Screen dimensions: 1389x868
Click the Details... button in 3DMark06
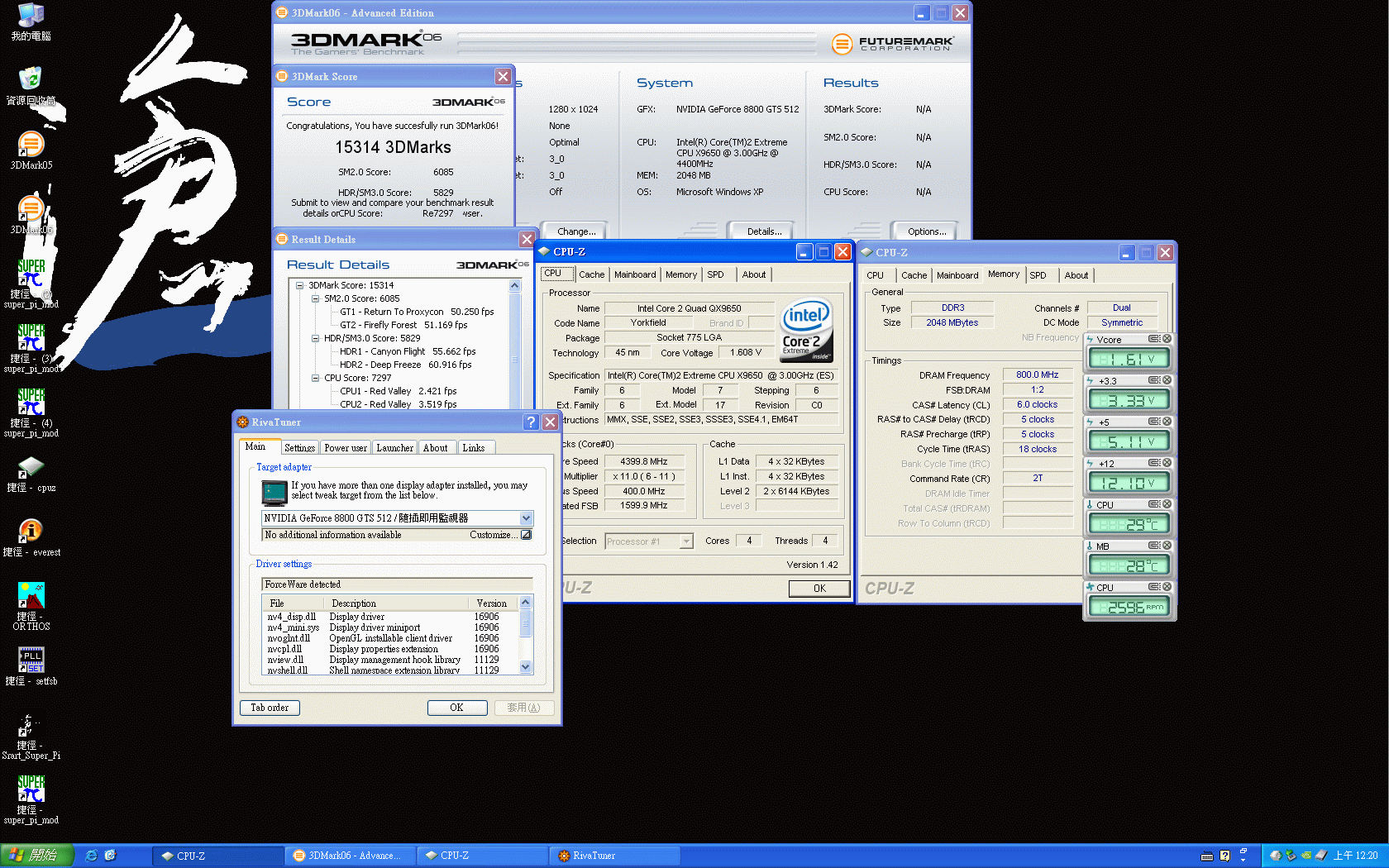(764, 231)
